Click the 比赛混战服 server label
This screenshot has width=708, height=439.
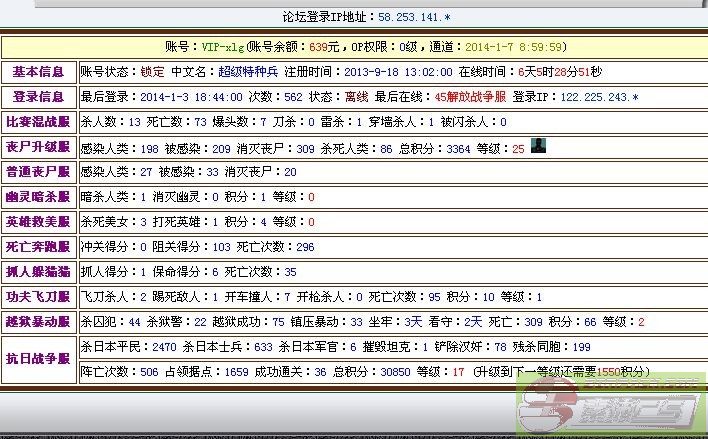[x=38, y=122]
